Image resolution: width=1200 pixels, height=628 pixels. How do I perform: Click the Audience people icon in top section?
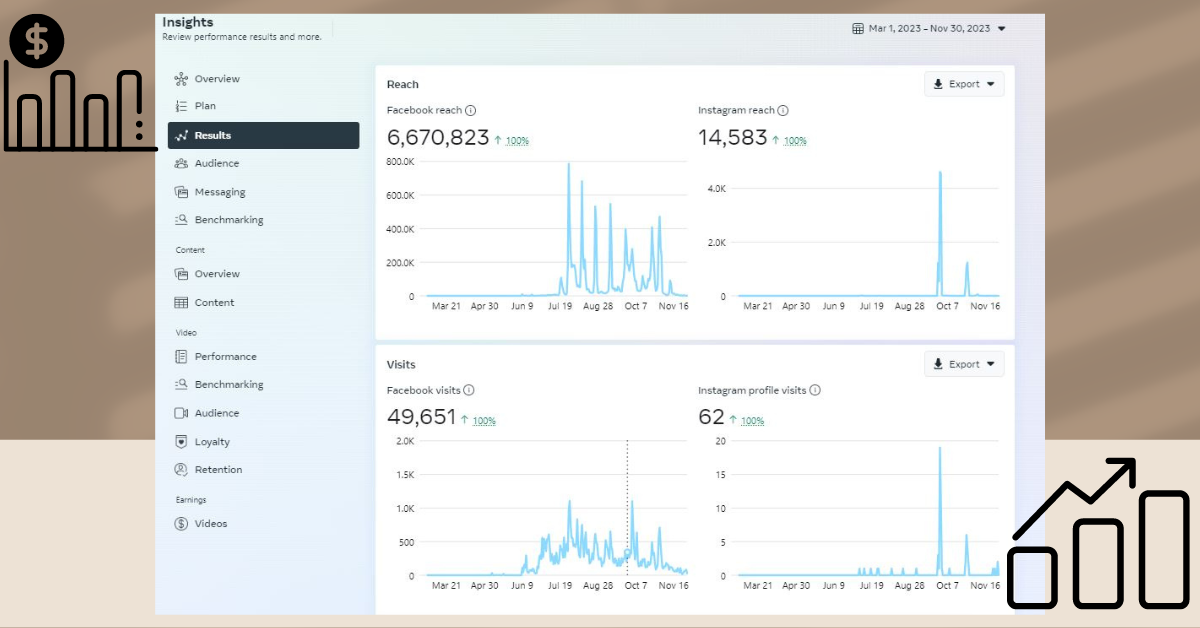point(181,163)
